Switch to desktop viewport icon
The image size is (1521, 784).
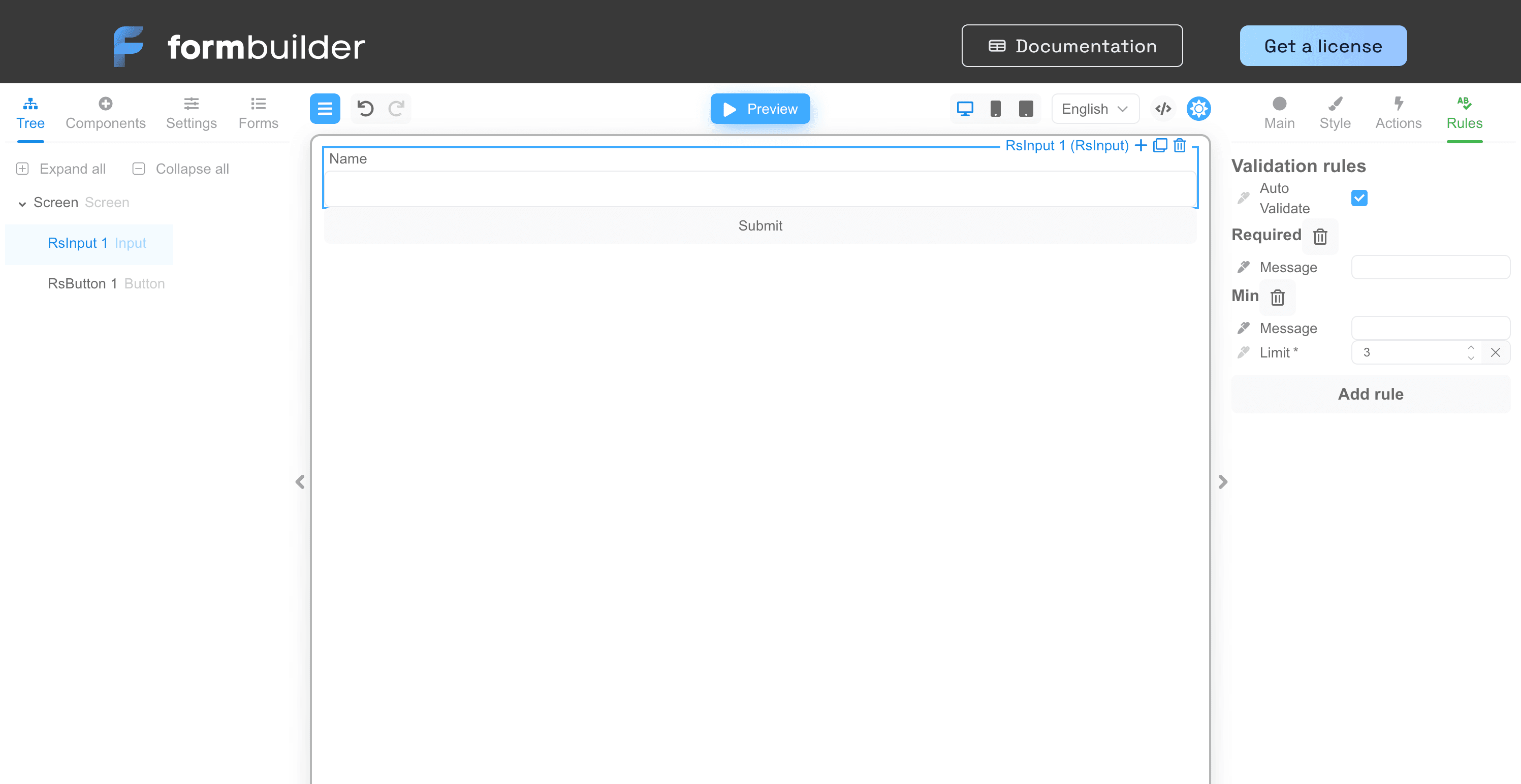click(x=965, y=109)
